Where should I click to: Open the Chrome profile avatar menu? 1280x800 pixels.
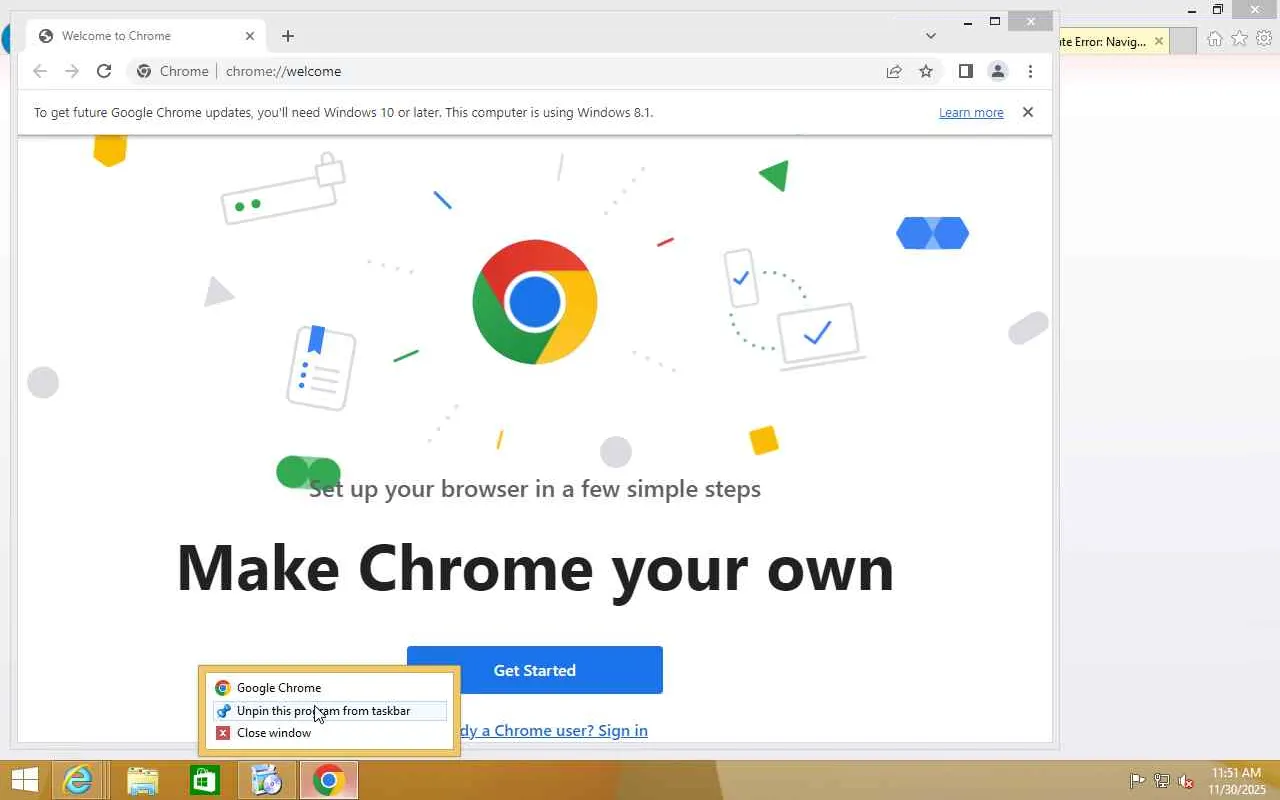(x=997, y=71)
